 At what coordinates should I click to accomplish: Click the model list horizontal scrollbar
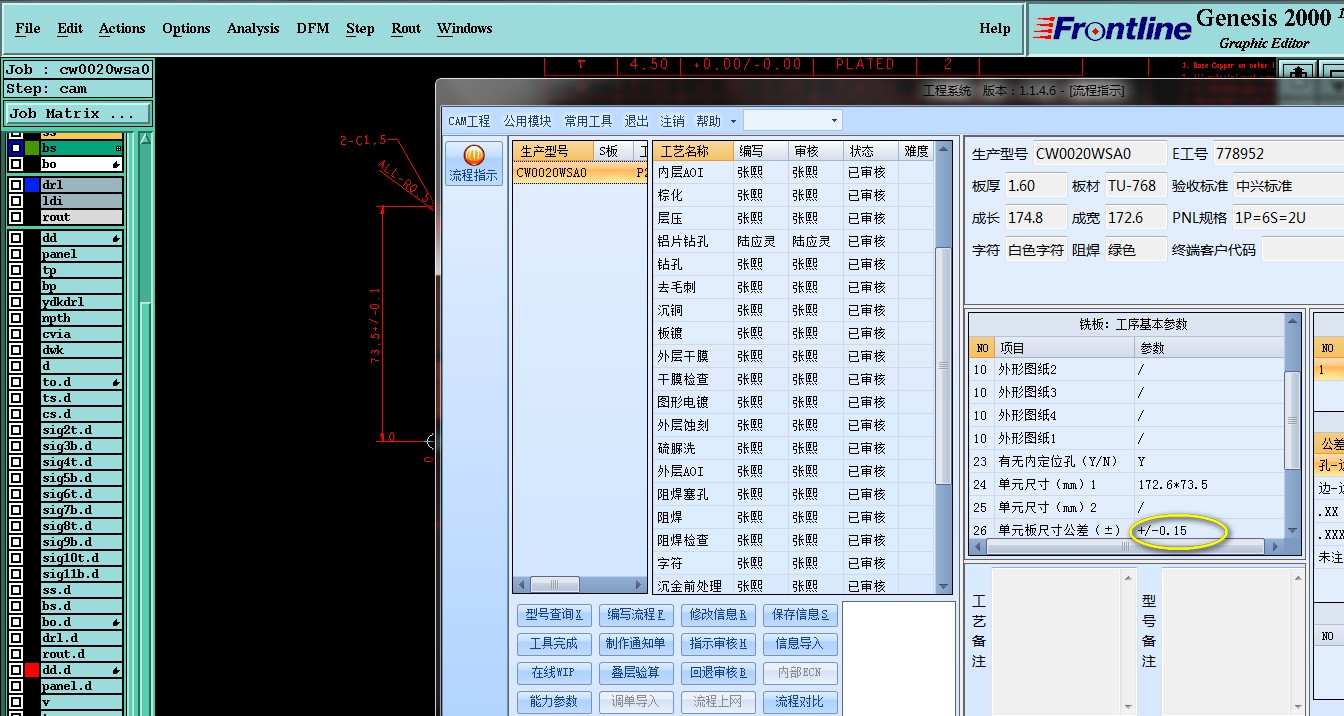coord(580,584)
